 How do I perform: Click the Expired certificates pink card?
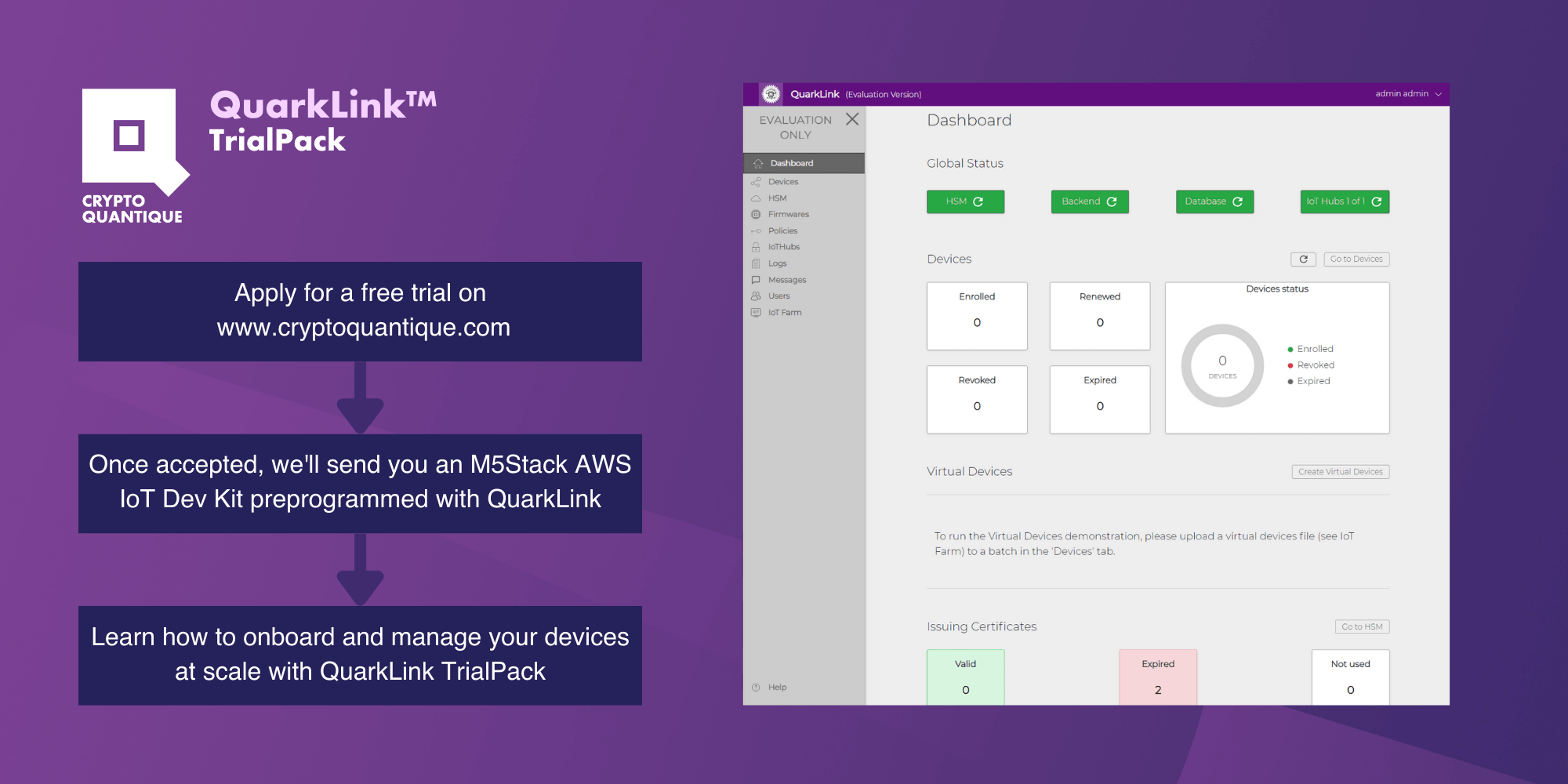[1158, 677]
